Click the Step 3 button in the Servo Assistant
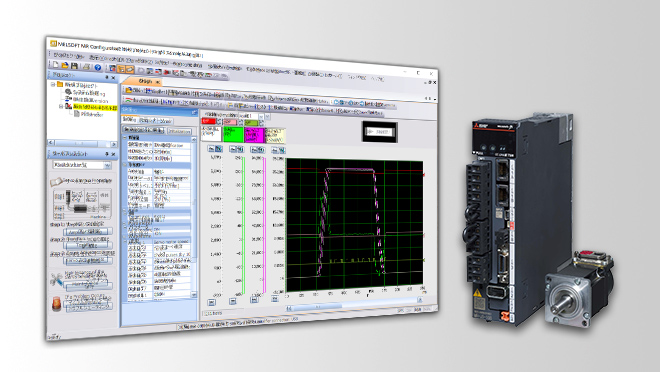 click(88, 260)
